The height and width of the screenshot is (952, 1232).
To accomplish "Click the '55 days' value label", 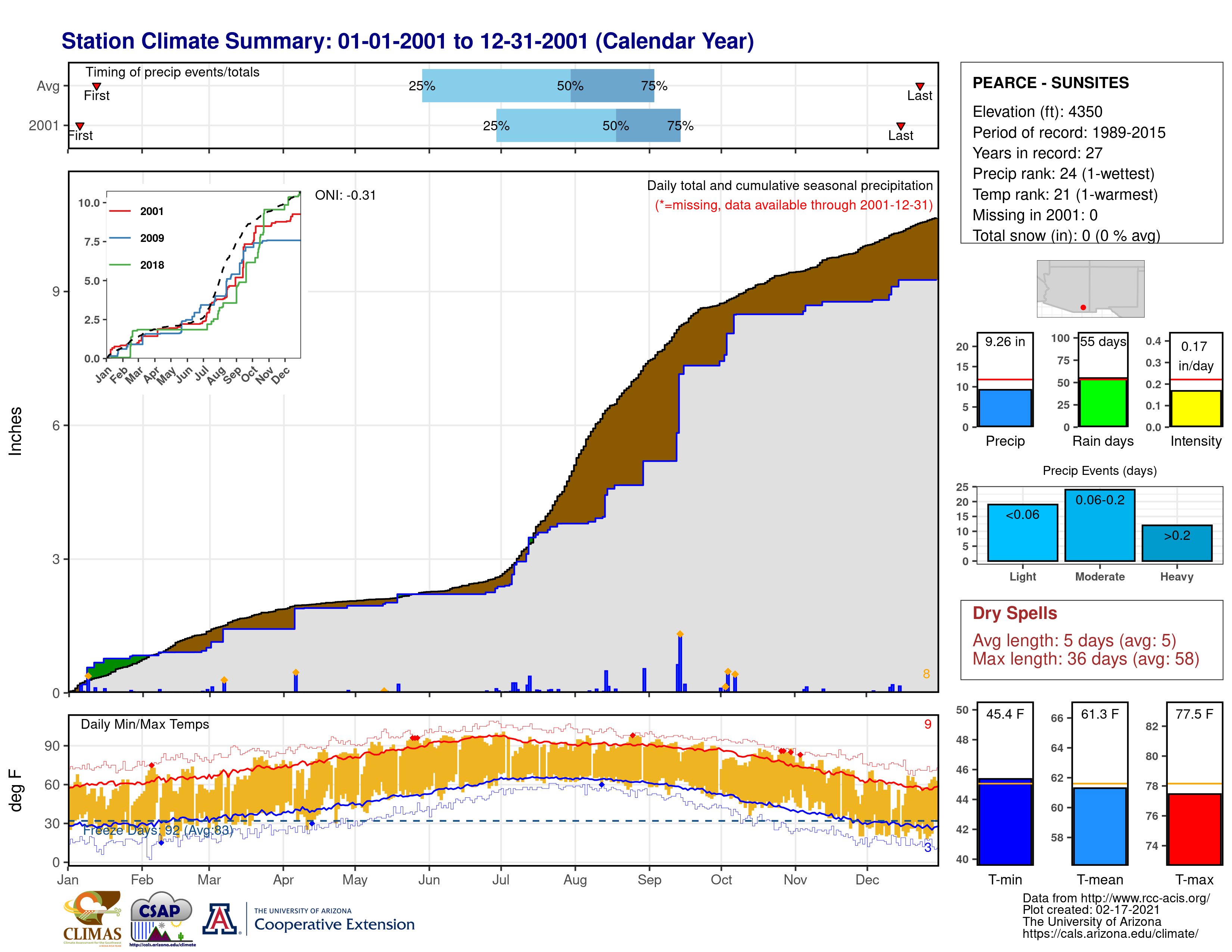I will point(1103,342).
